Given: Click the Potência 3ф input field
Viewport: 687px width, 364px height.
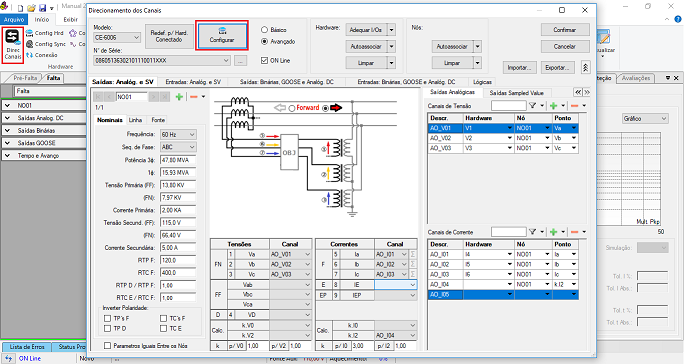Looking at the screenshot, I should point(178,160).
